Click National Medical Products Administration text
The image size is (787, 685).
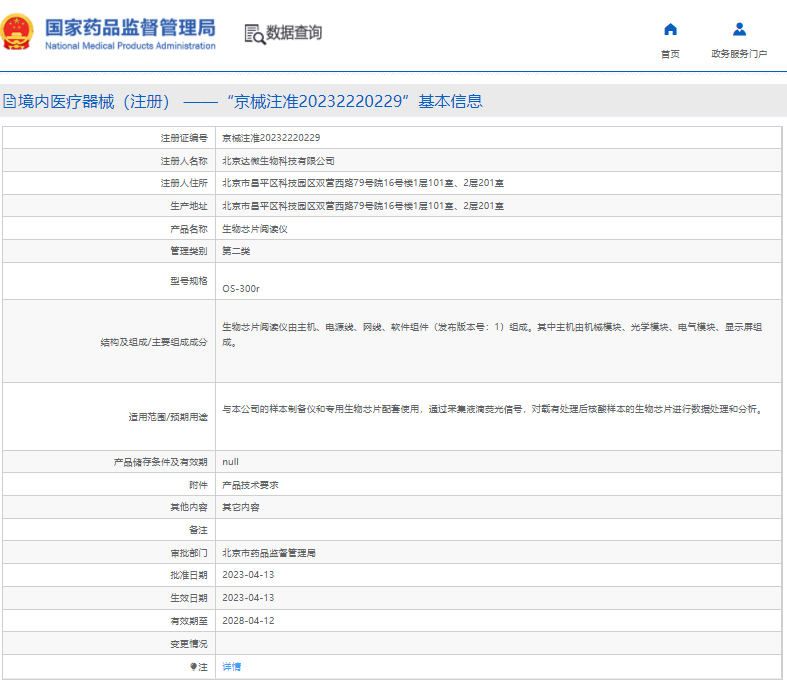point(130,46)
